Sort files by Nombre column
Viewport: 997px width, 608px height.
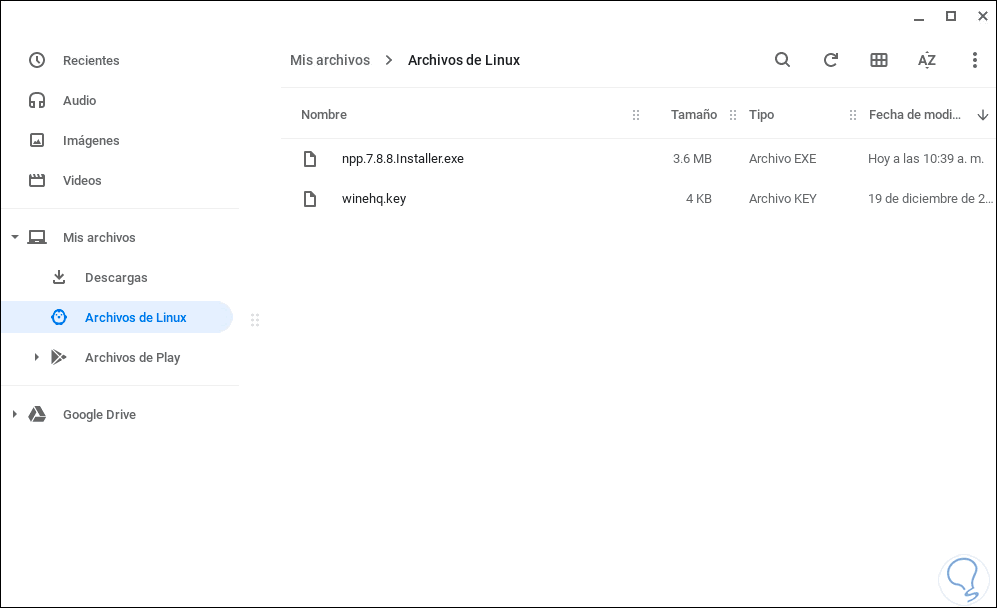pyautogui.click(x=324, y=115)
